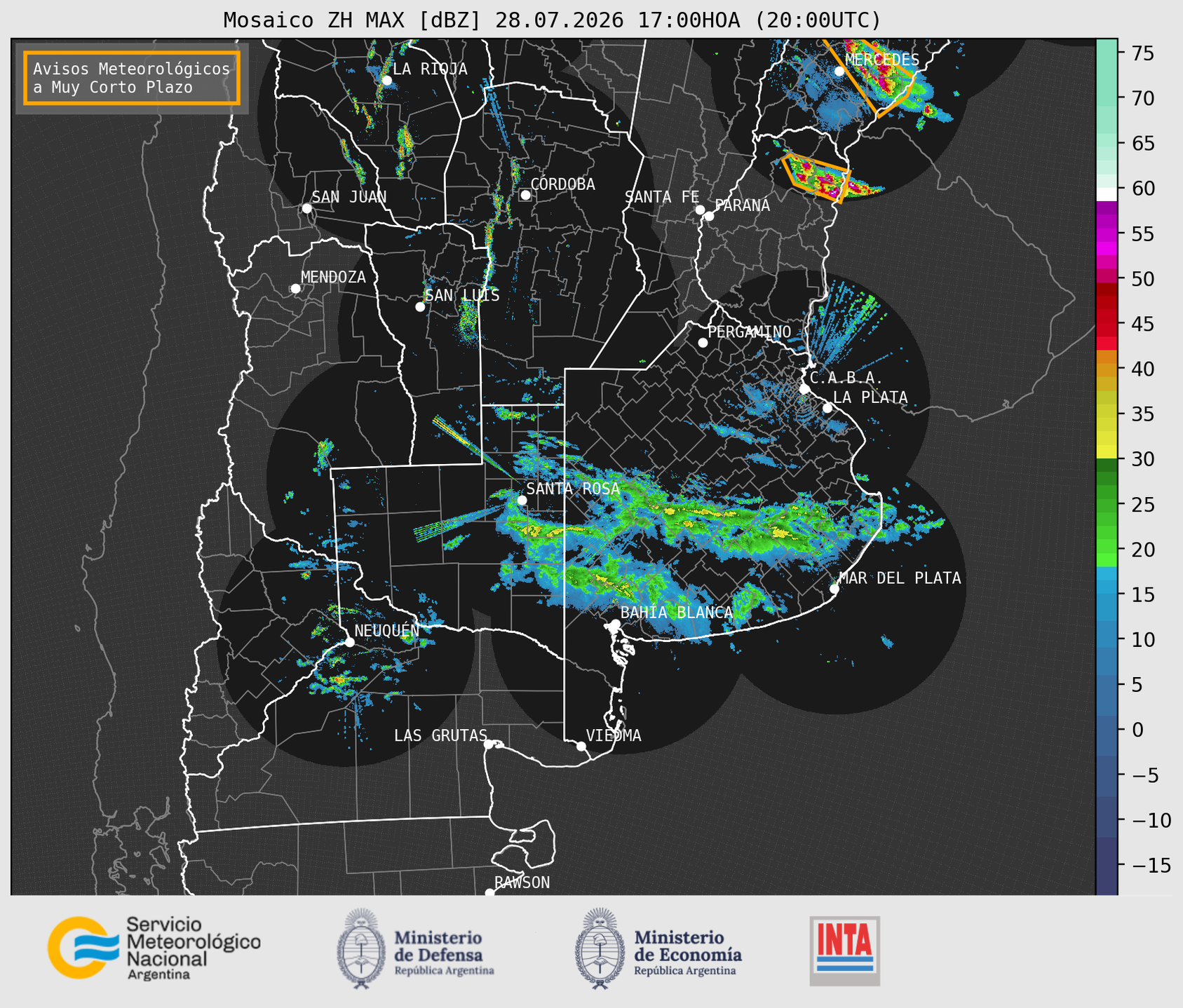Image resolution: width=1183 pixels, height=1008 pixels.
Task: Click the Mar del Plata city marker
Action: tap(834, 588)
